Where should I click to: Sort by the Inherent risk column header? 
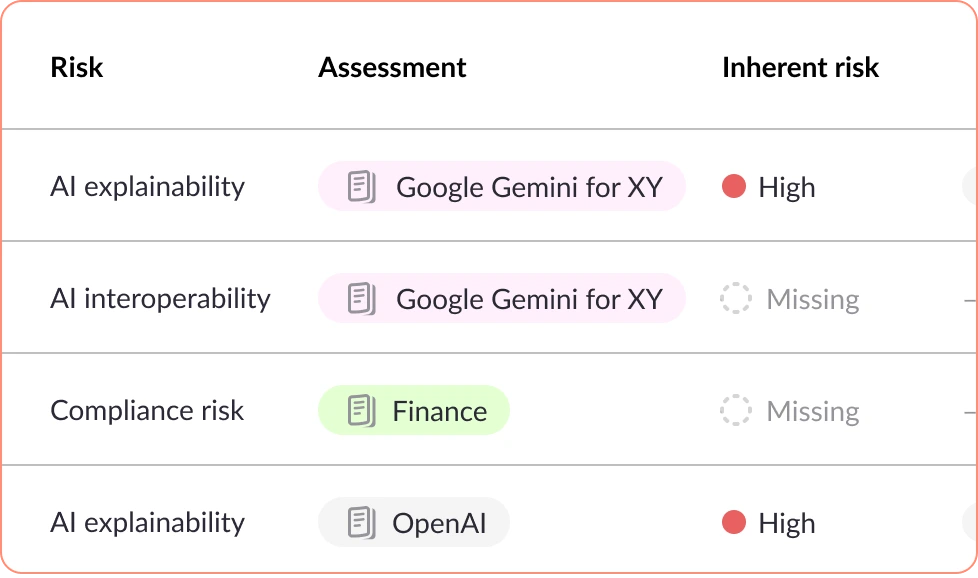(800, 68)
